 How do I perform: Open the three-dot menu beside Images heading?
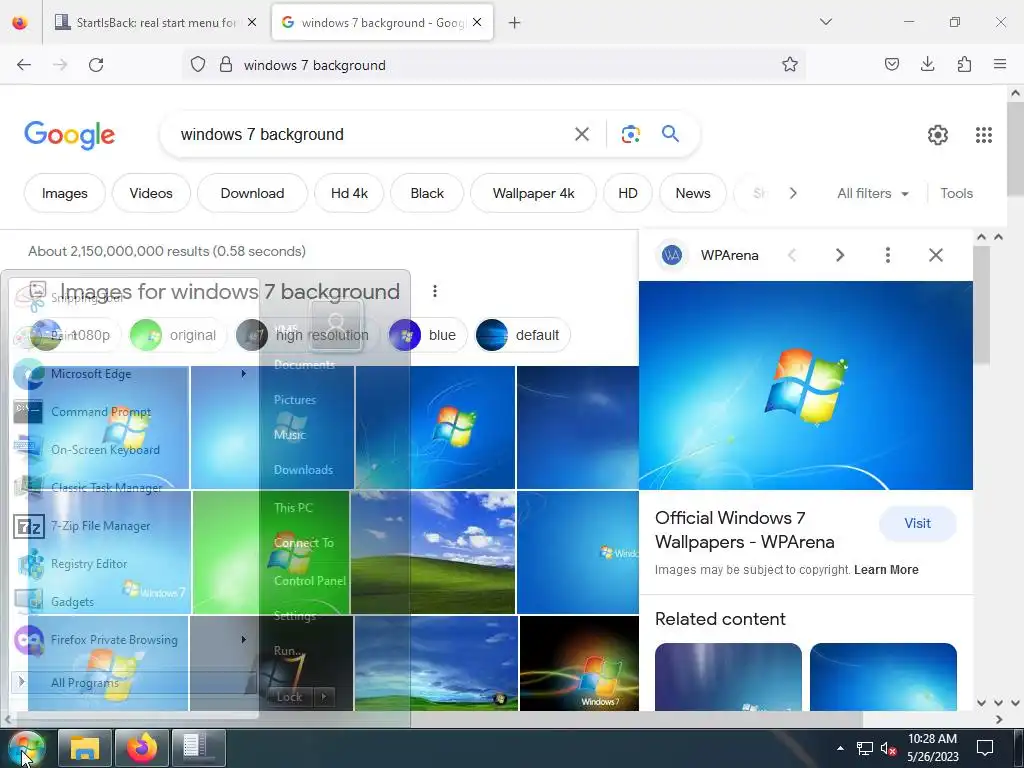435,291
